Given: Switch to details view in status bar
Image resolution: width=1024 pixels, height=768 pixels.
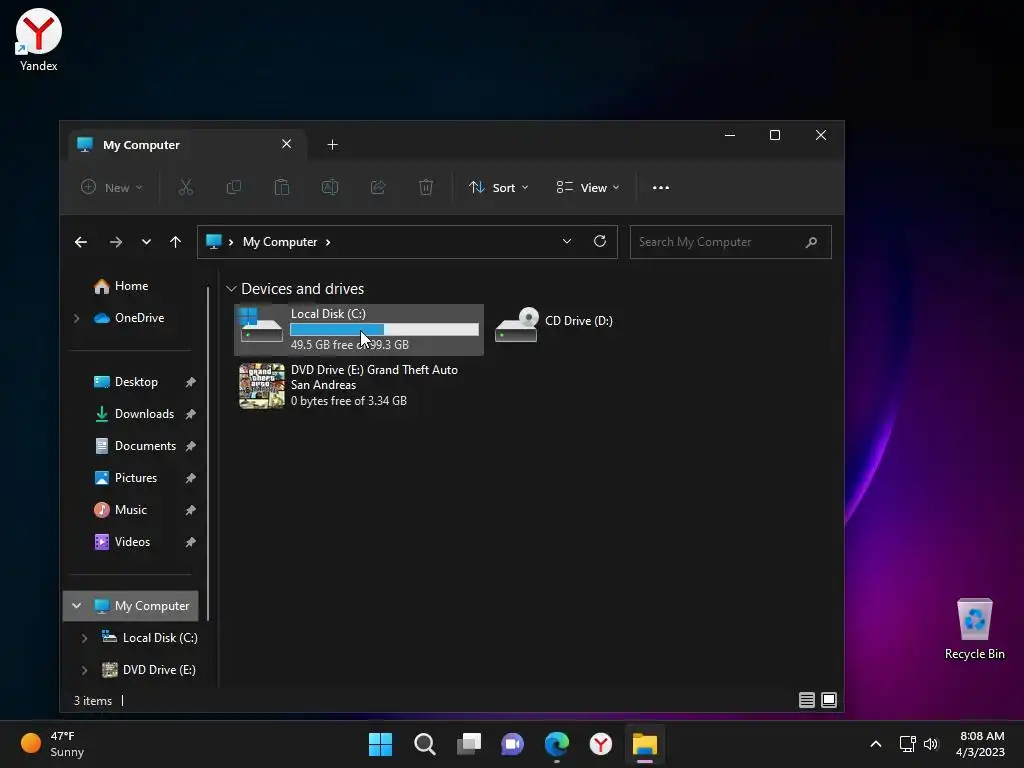Looking at the screenshot, I should coord(807,700).
